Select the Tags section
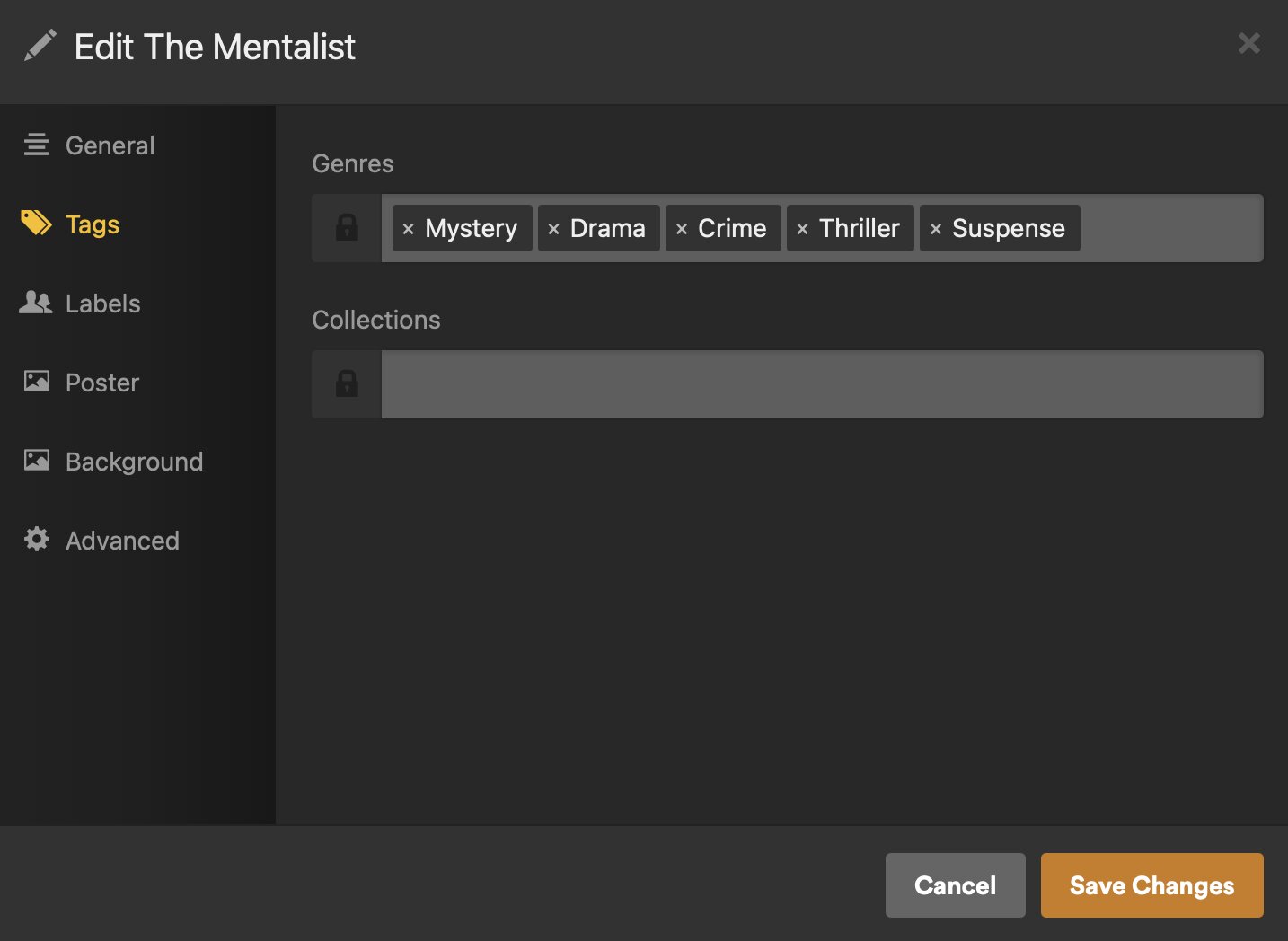1288x941 pixels. [x=92, y=224]
